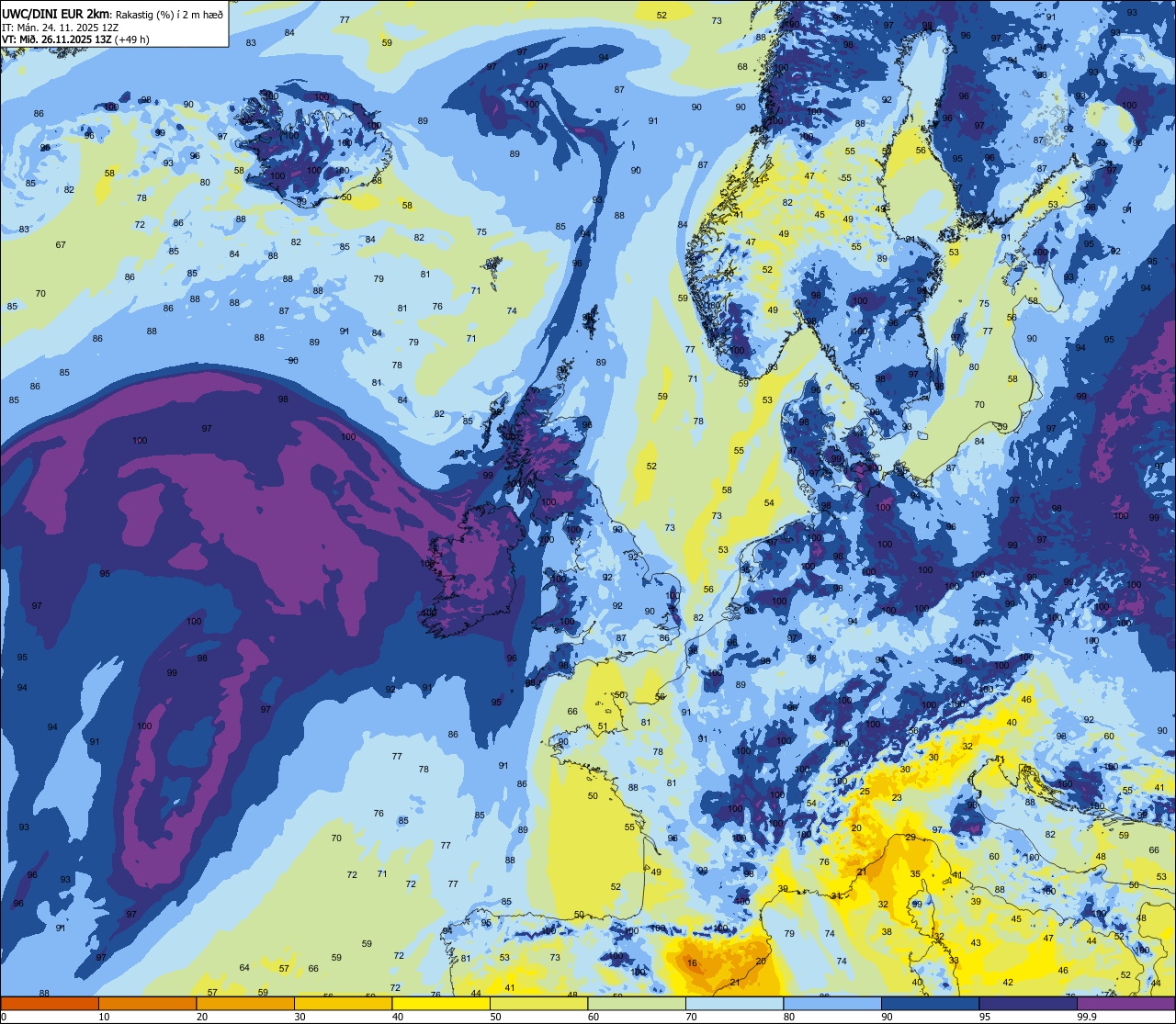Image resolution: width=1176 pixels, height=1024 pixels.
Task: Click the map title "UWC/DINI EUR 2km"
Action: pos(55,13)
